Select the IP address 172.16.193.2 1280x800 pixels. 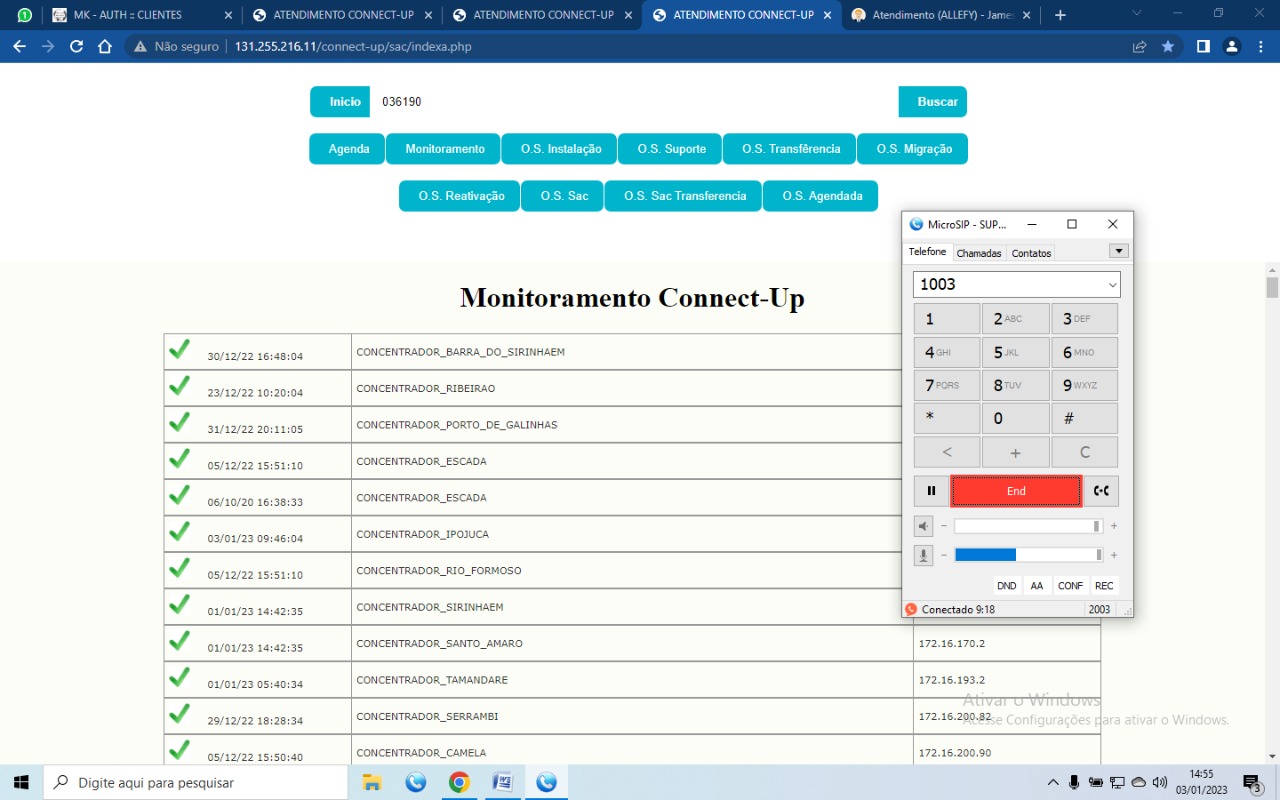pyautogui.click(x=952, y=680)
